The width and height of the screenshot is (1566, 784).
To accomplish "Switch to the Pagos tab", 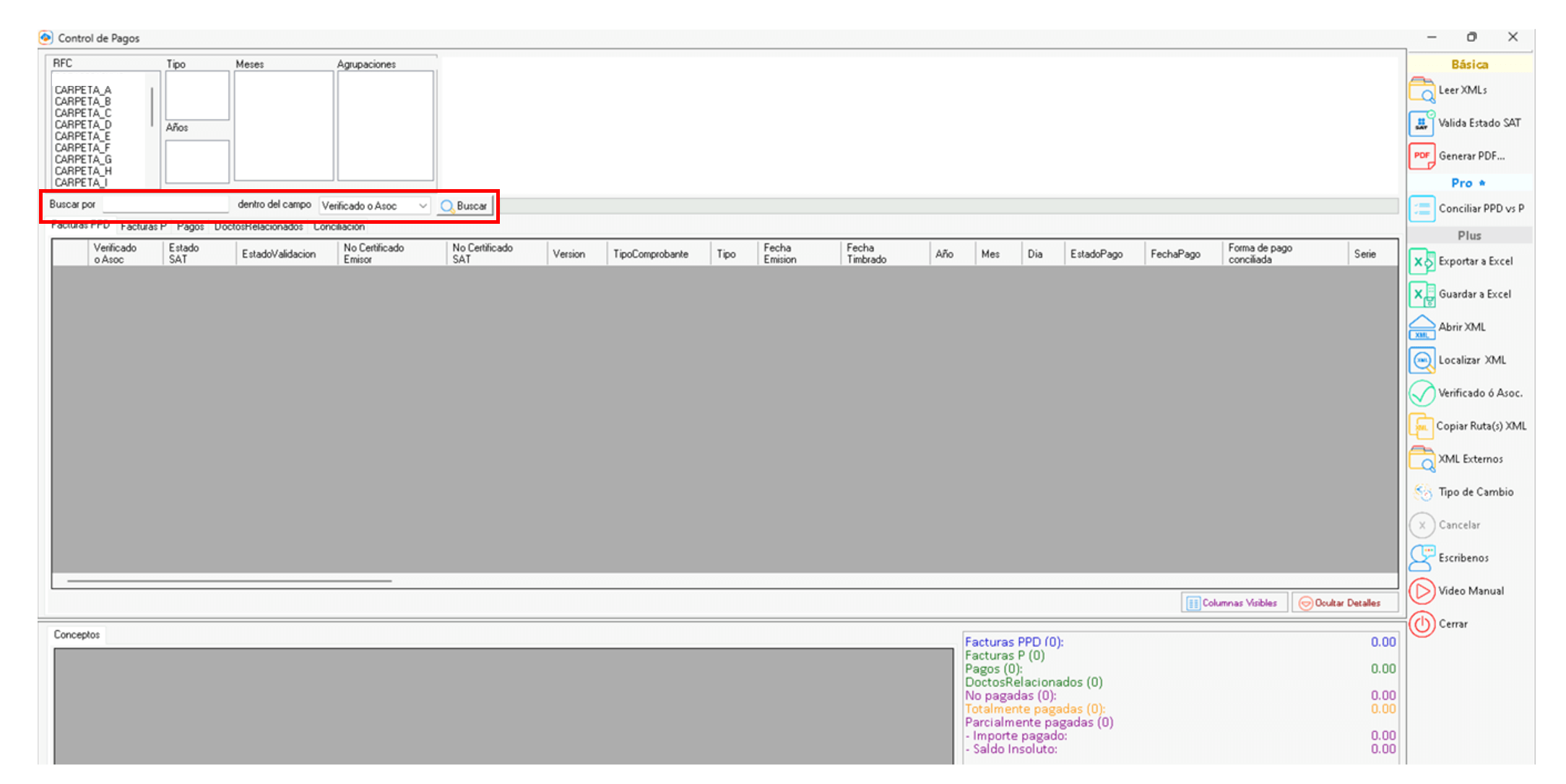I will pyautogui.click(x=190, y=227).
